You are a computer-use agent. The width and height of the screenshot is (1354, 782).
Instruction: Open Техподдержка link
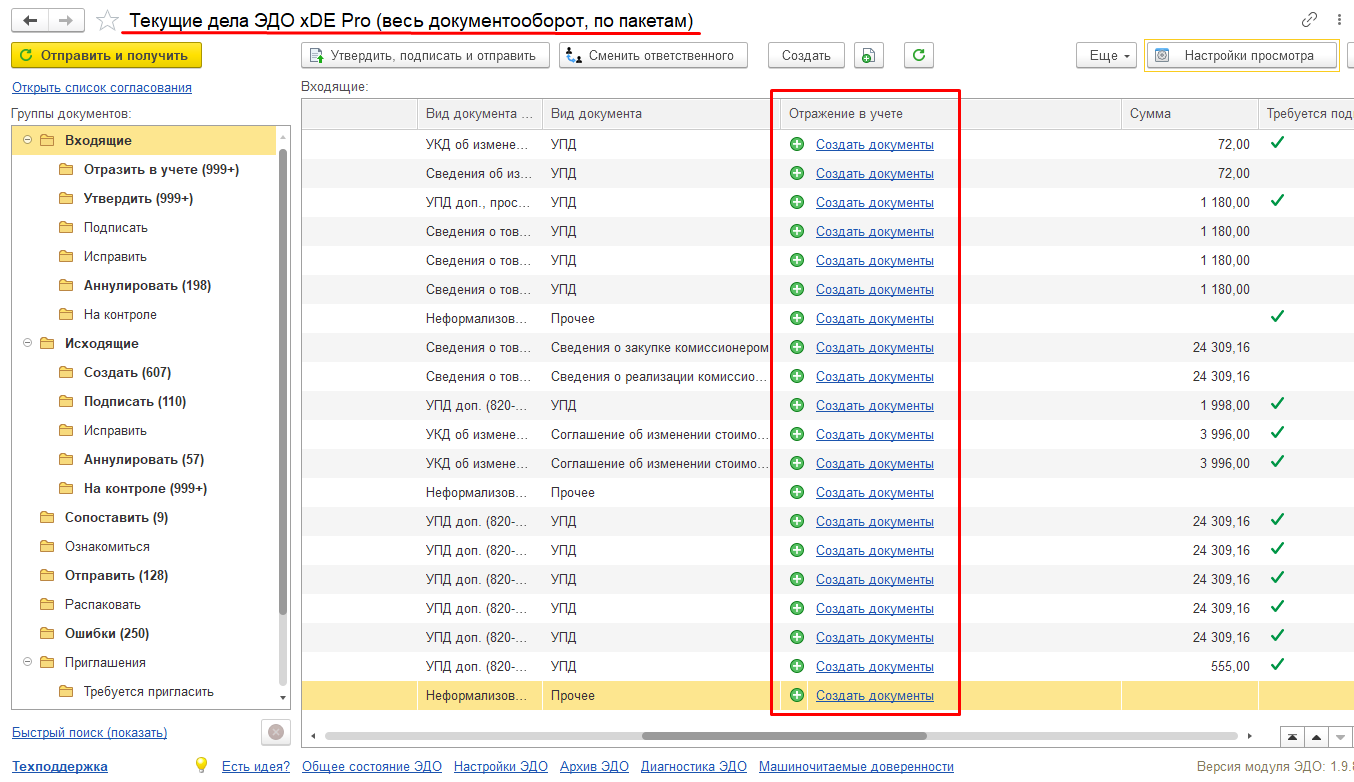pyautogui.click(x=60, y=767)
